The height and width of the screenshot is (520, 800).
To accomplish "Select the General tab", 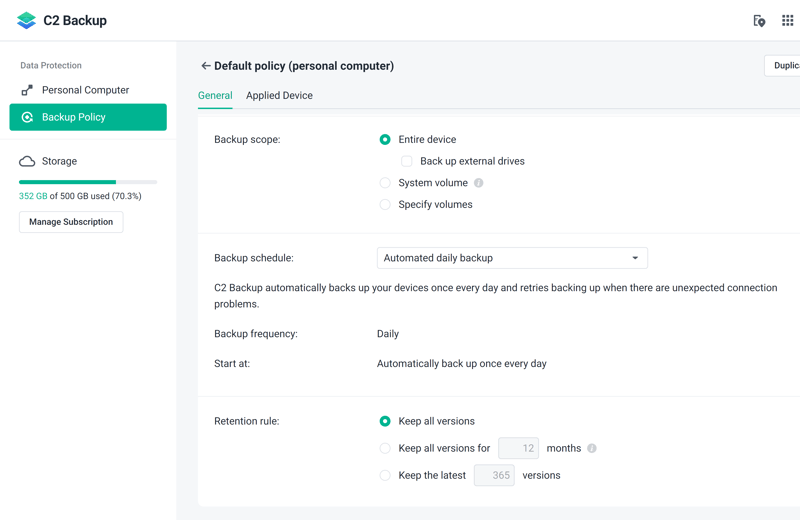I will [215, 96].
